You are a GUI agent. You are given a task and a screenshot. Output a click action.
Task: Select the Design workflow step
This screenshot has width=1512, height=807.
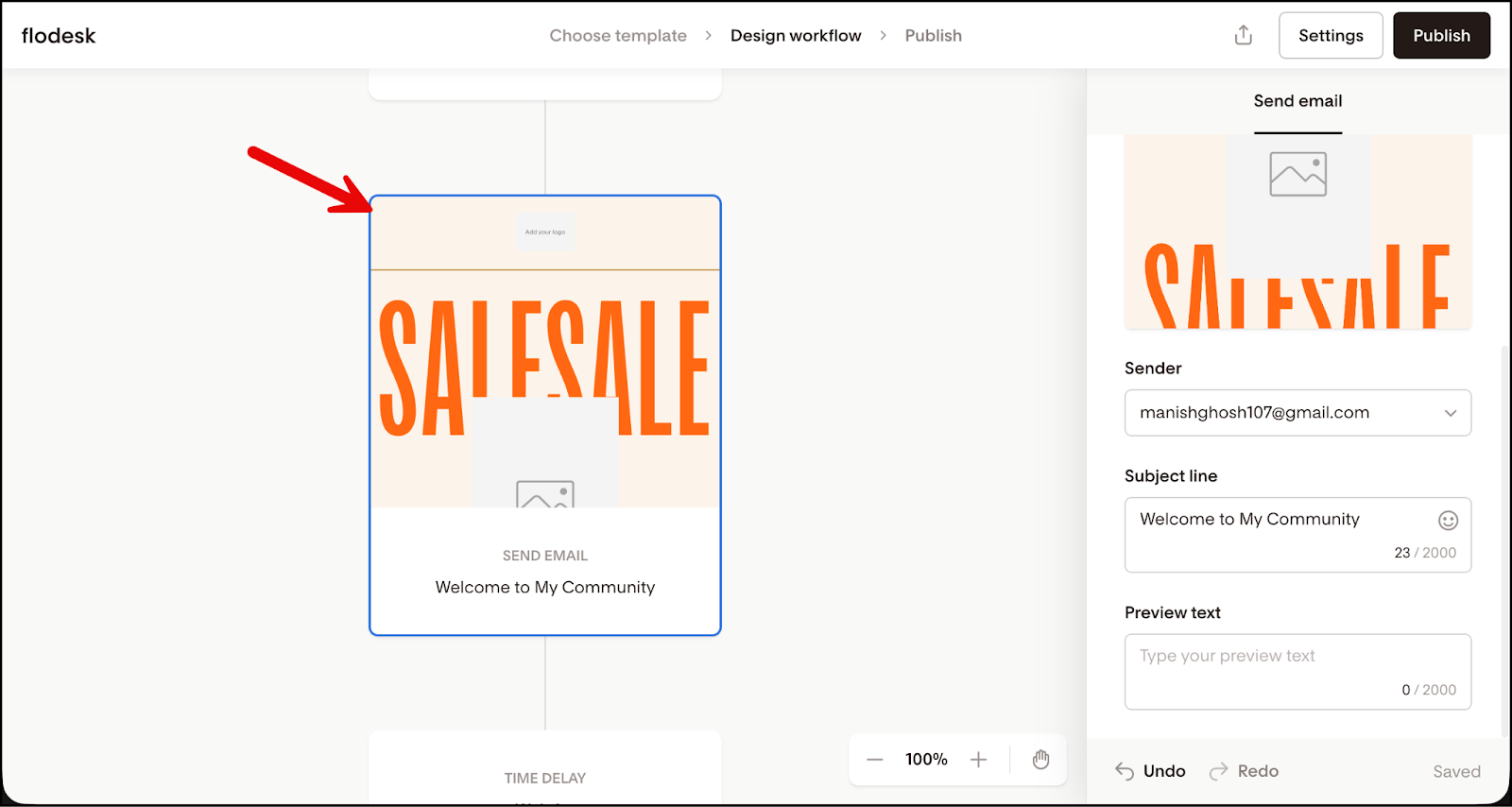pyautogui.click(x=796, y=36)
